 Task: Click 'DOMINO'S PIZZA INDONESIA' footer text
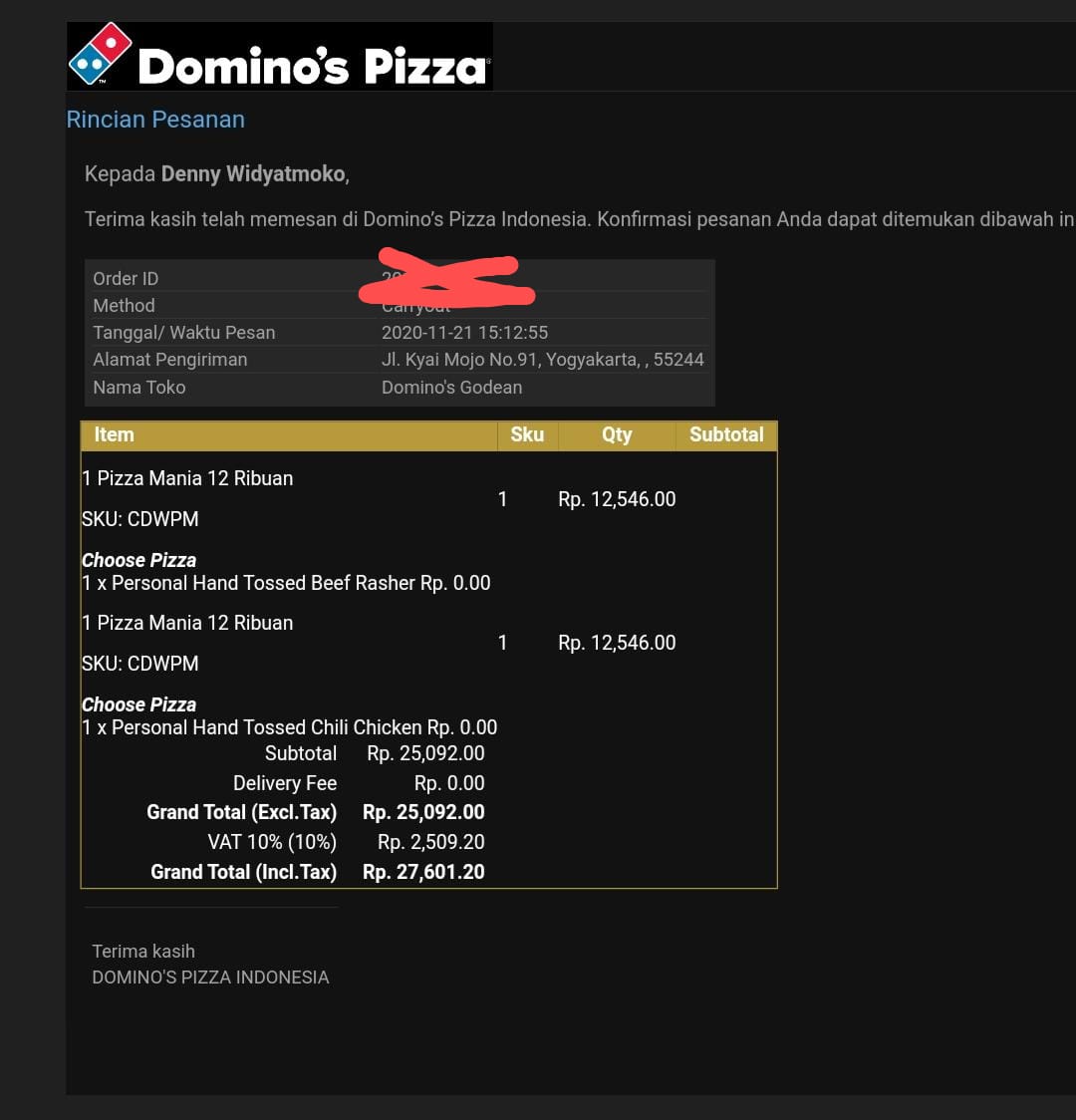click(x=210, y=978)
